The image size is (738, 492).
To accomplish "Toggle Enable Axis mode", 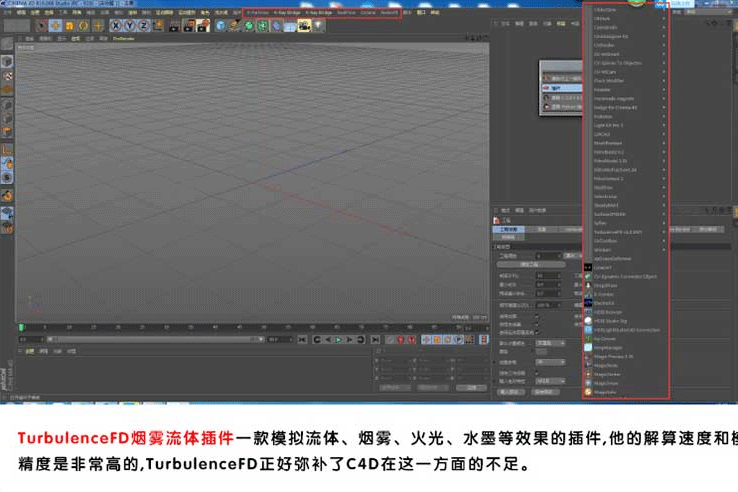I will click(7, 150).
